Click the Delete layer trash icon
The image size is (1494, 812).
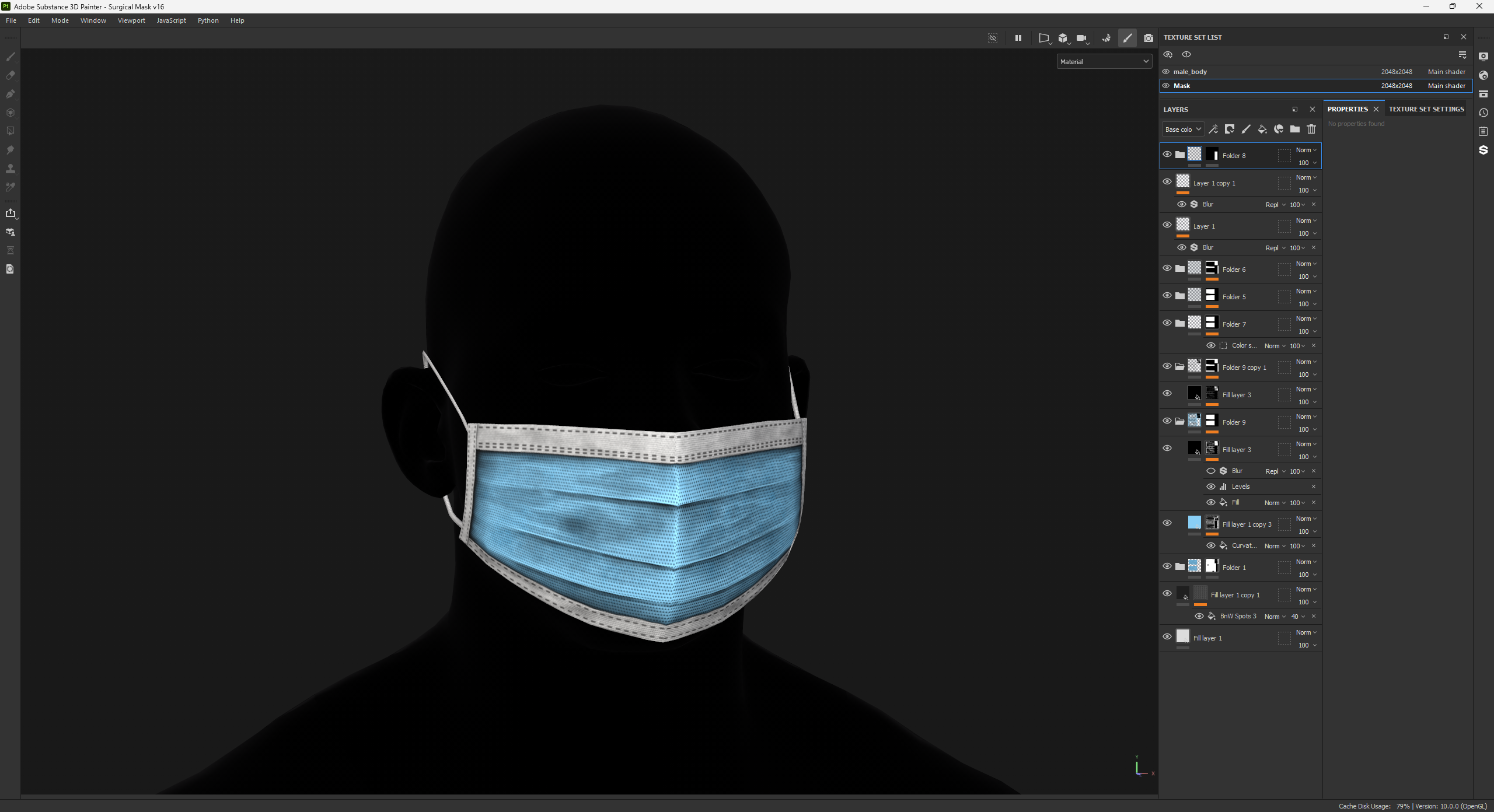click(1311, 129)
